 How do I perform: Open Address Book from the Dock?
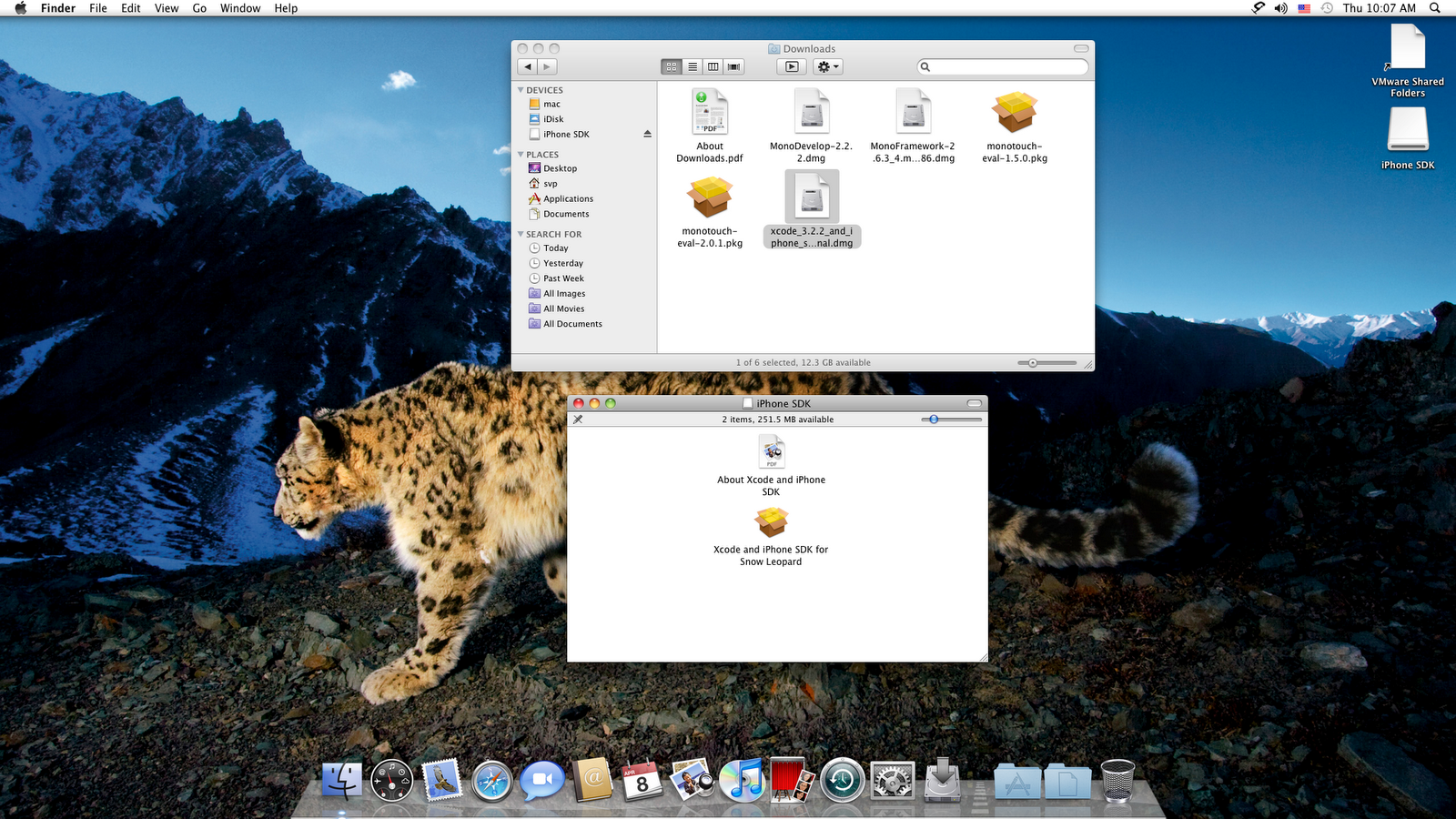pyautogui.click(x=592, y=780)
